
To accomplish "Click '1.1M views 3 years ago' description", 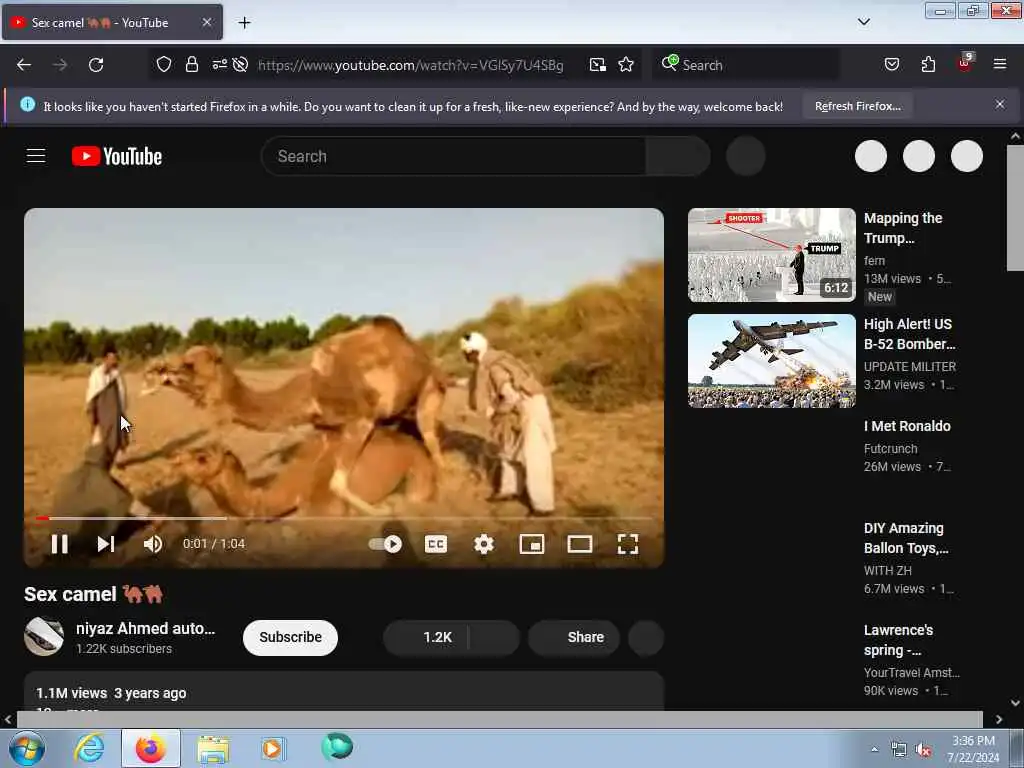I will [111, 693].
